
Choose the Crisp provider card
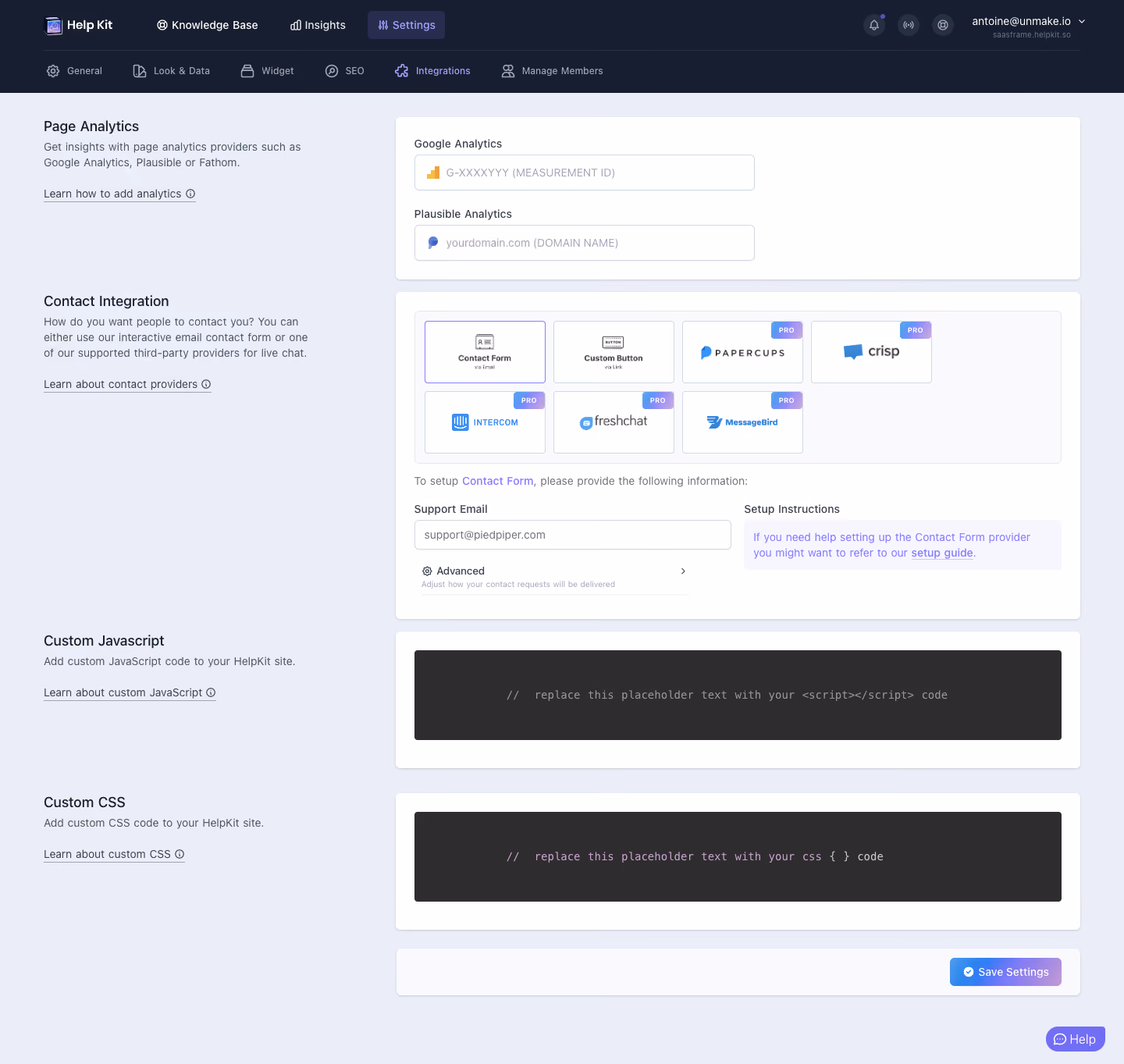871,352
